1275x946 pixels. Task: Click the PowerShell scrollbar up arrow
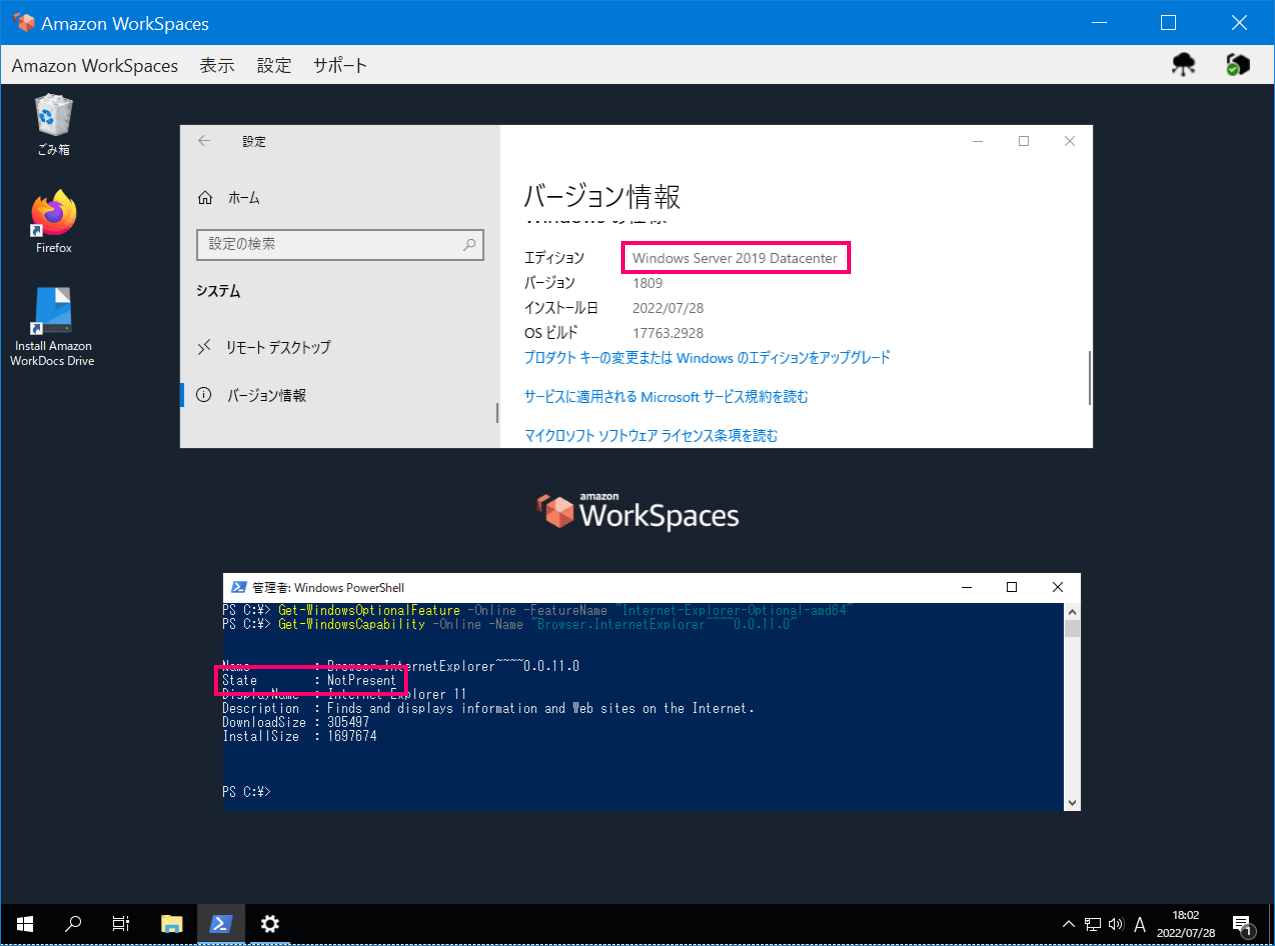tap(1073, 611)
